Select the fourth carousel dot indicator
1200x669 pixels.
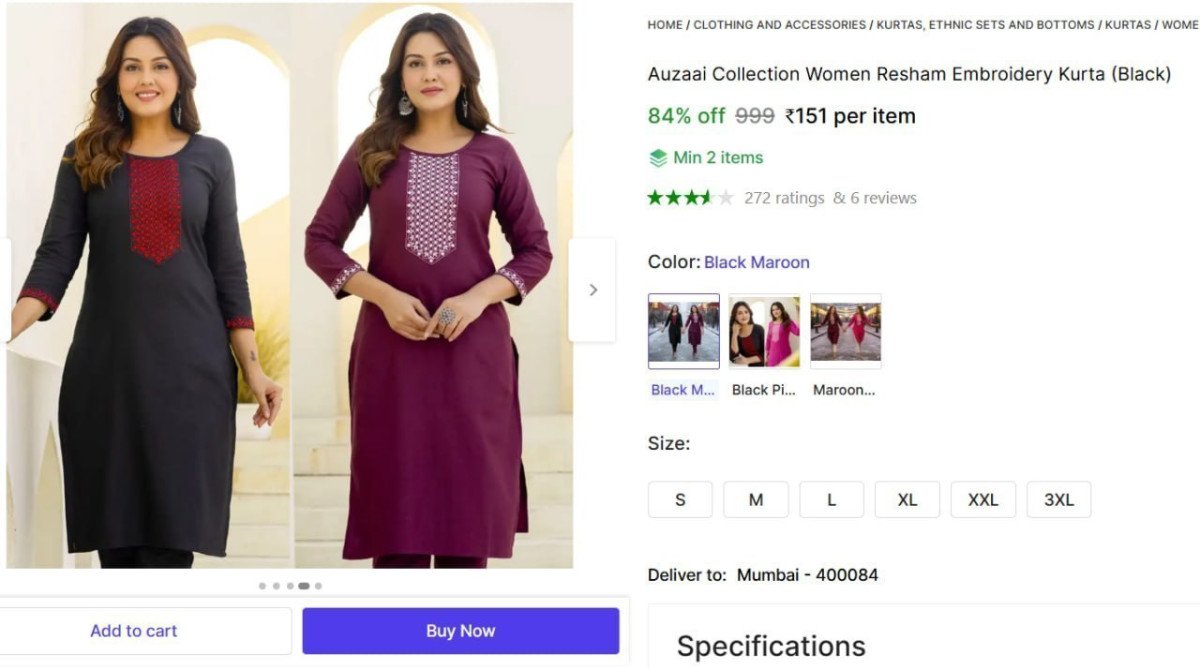(304, 585)
